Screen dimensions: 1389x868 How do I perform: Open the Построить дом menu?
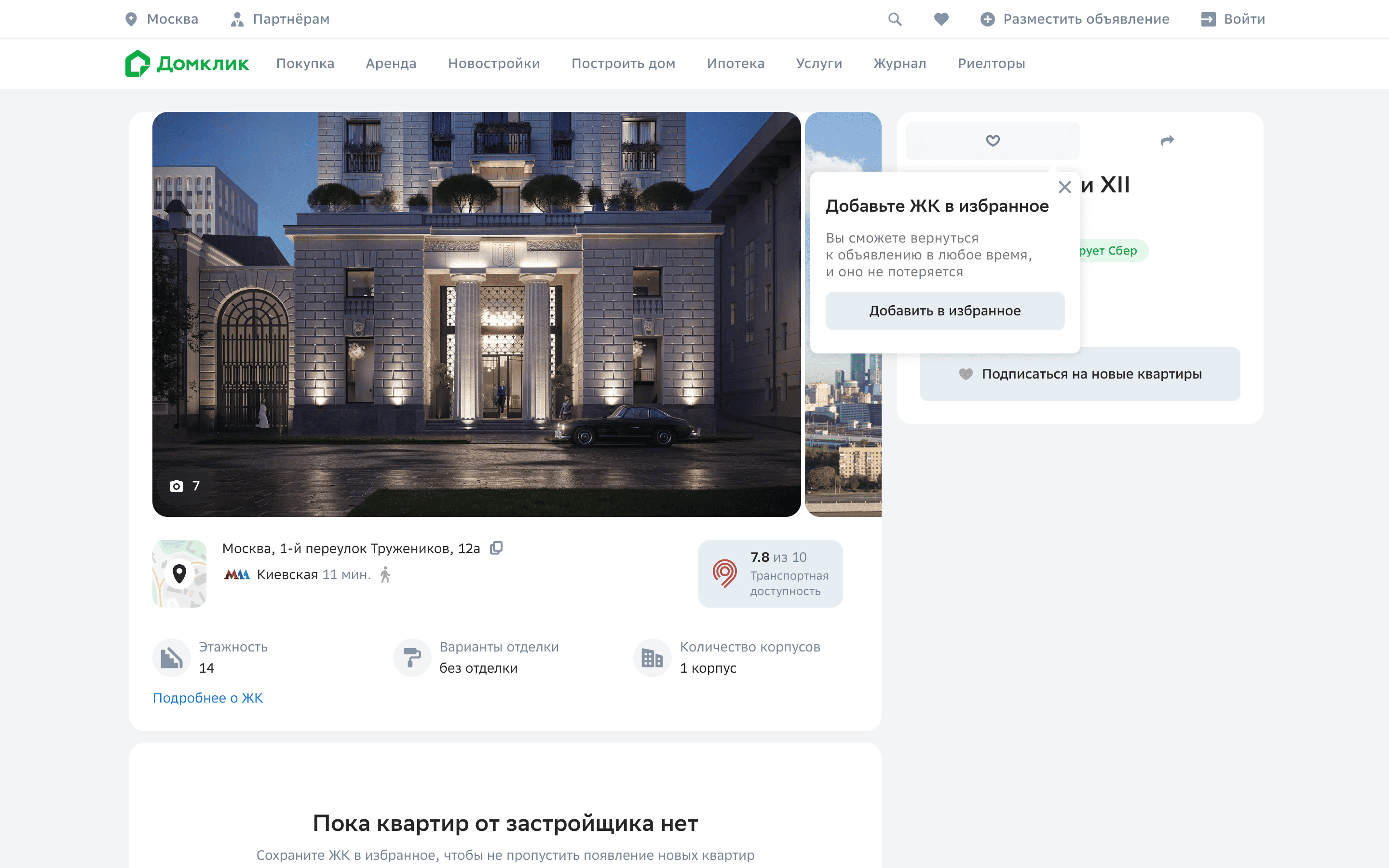point(623,63)
